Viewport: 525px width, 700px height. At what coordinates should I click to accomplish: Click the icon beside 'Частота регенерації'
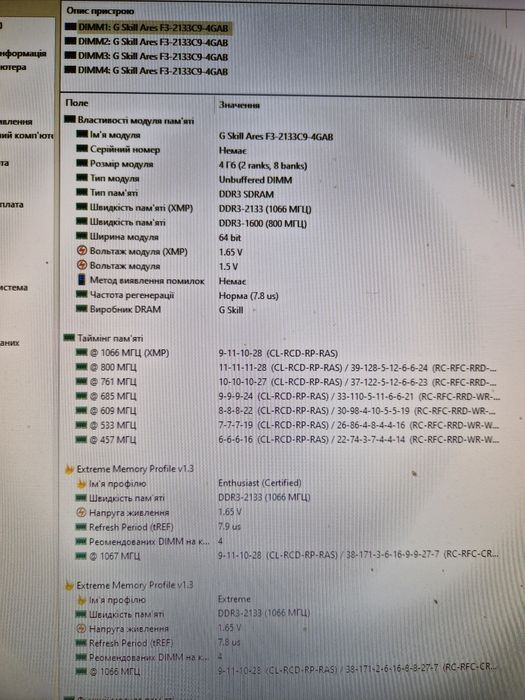(82, 294)
